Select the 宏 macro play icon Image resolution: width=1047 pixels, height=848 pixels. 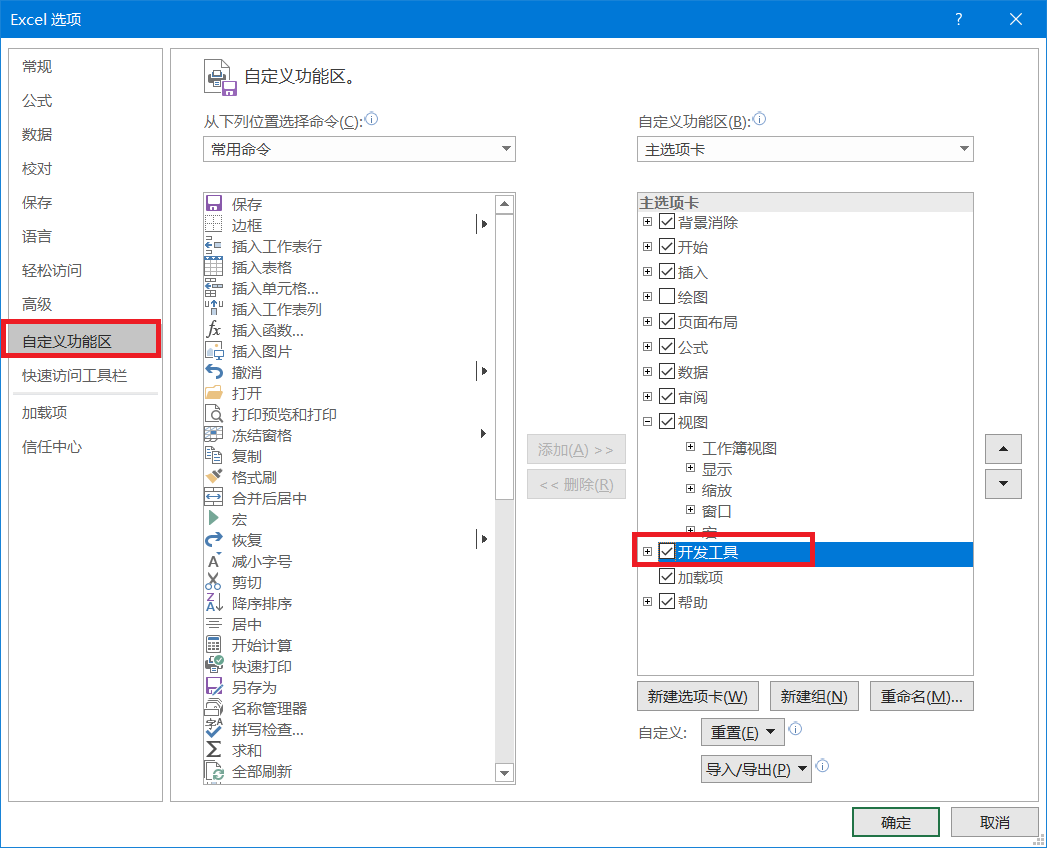coord(214,519)
